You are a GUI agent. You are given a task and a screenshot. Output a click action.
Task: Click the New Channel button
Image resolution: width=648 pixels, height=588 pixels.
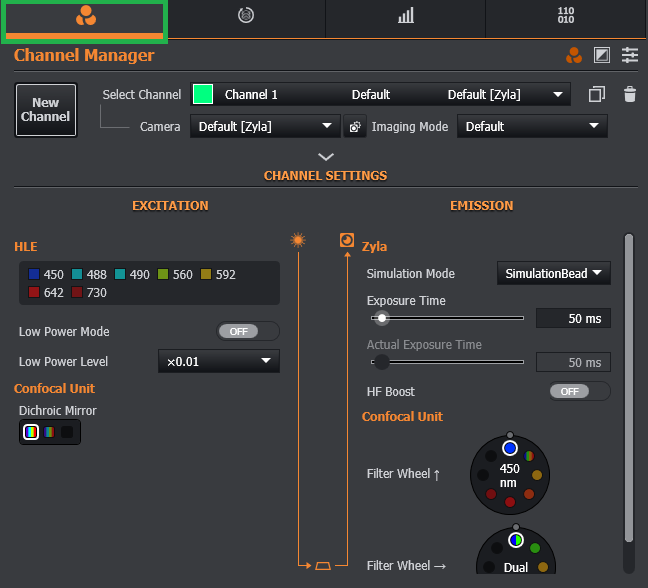pos(45,109)
